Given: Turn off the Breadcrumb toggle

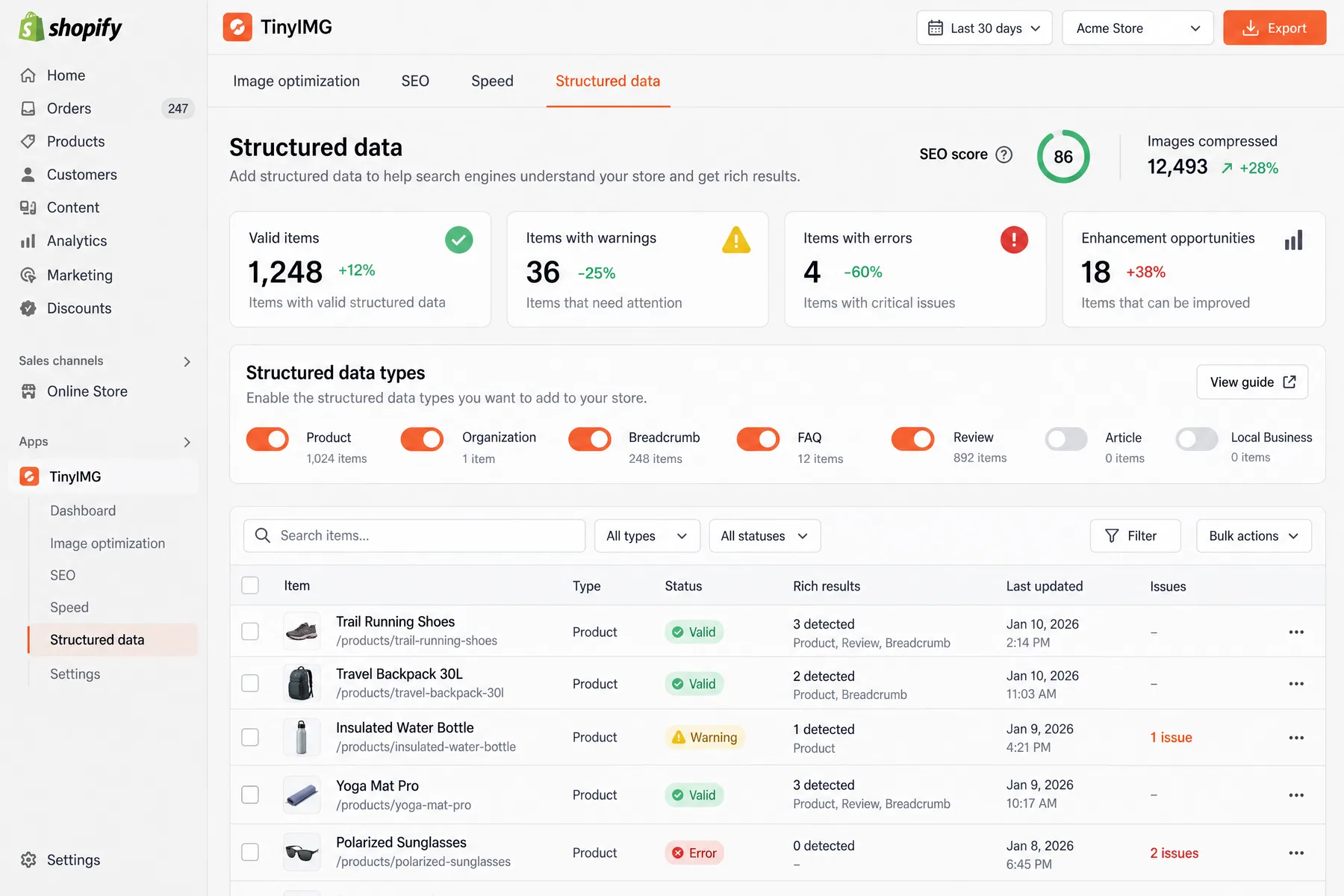Looking at the screenshot, I should (590, 439).
